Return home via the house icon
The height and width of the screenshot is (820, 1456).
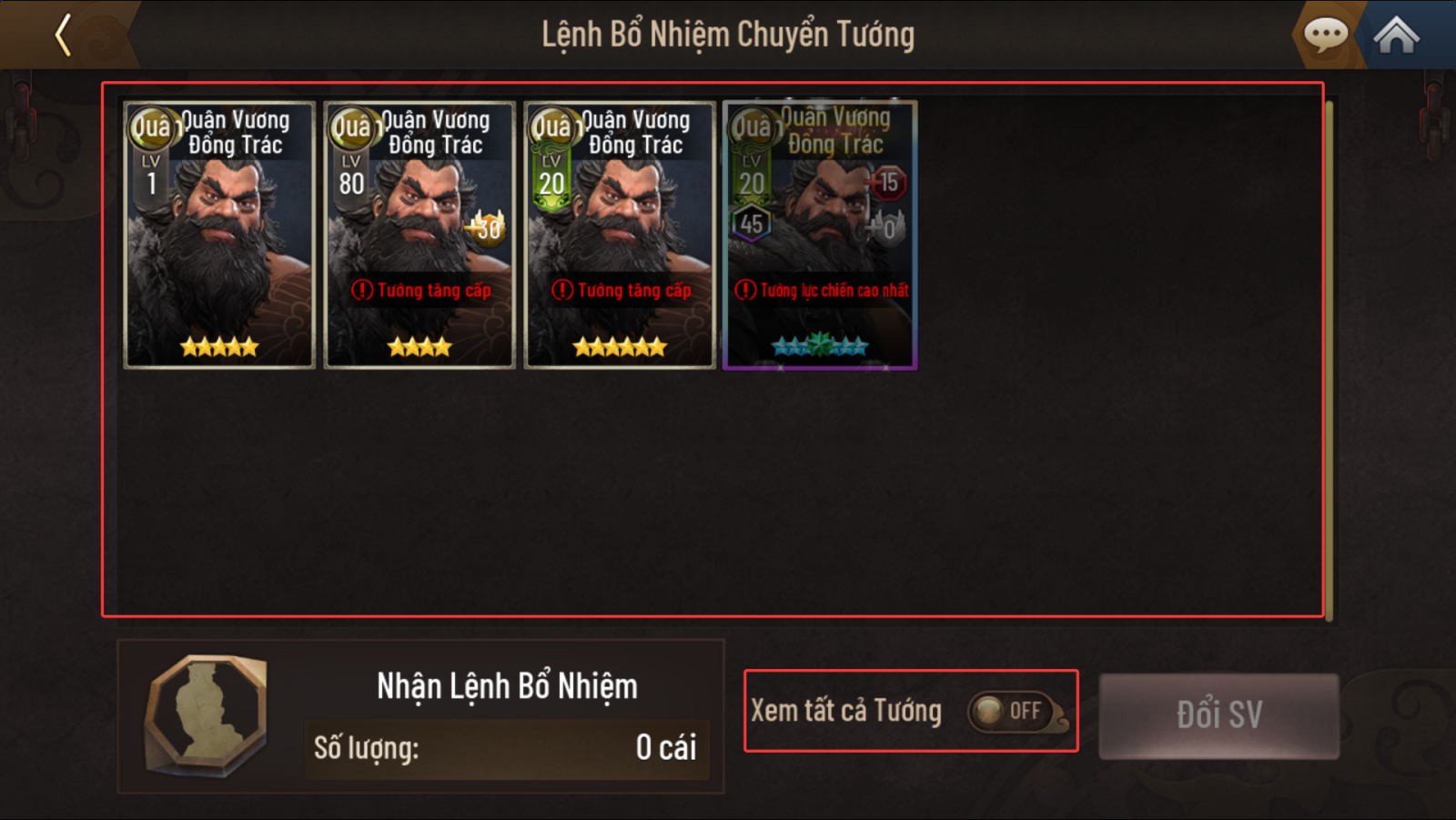tap(1396, 35)
